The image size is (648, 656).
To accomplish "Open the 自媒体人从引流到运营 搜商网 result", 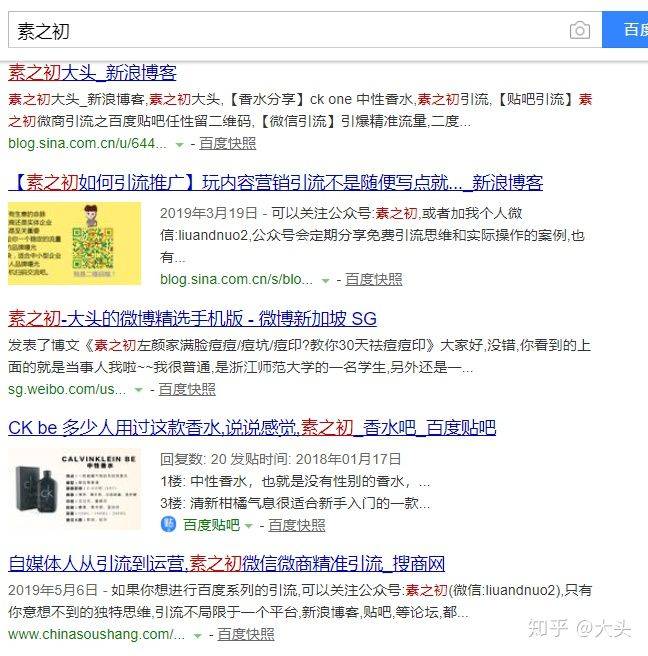I will [226, 564].
